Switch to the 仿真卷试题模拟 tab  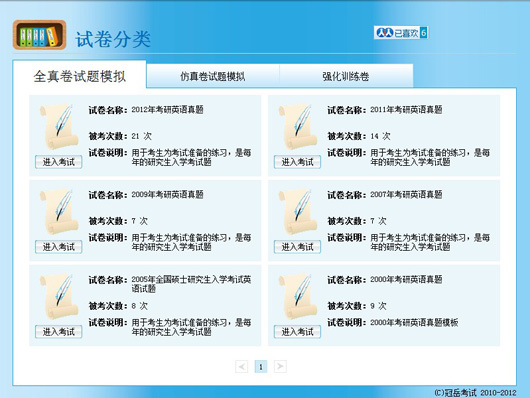213,76
